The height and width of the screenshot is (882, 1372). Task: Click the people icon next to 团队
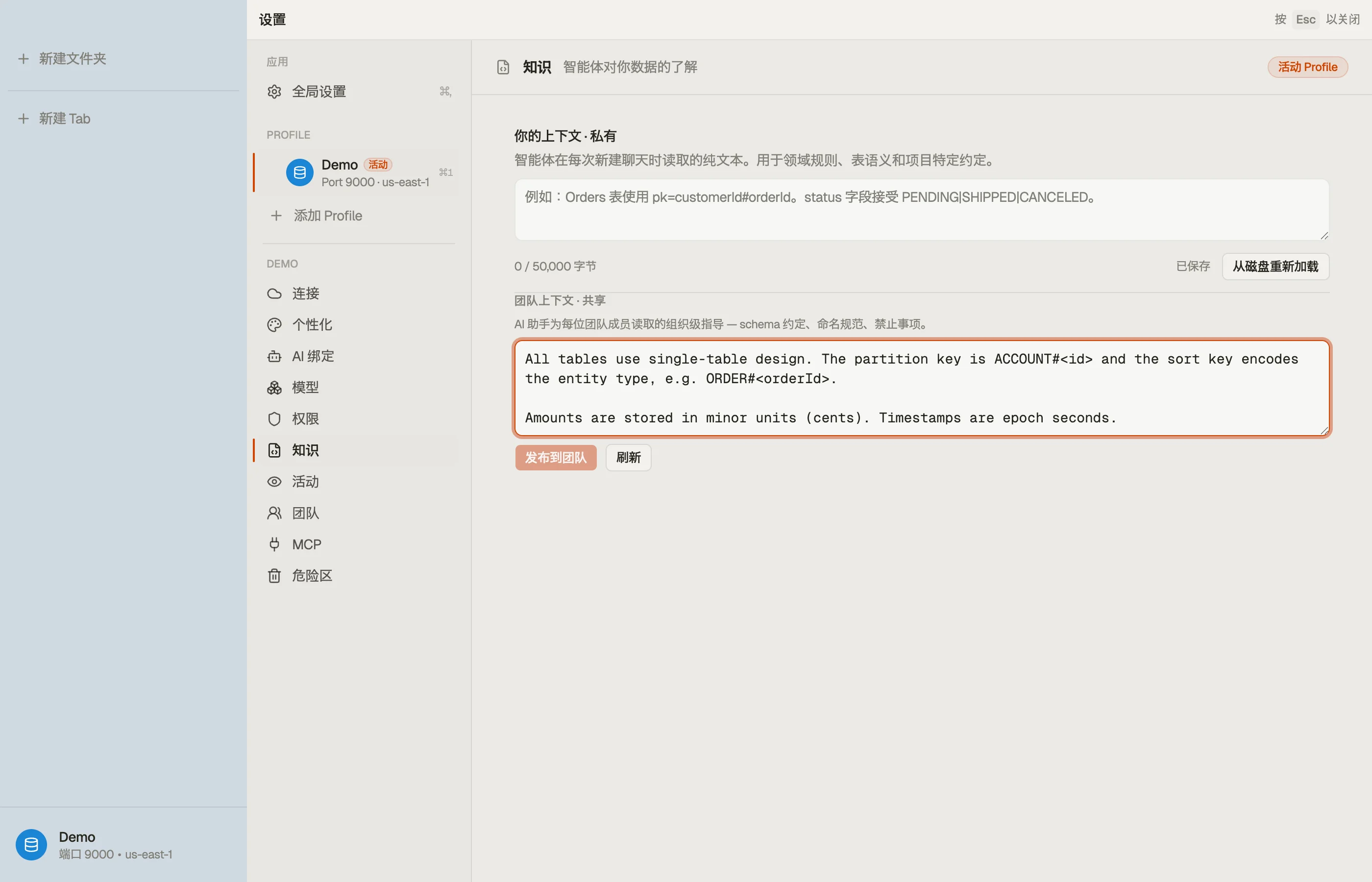(274, 513)
